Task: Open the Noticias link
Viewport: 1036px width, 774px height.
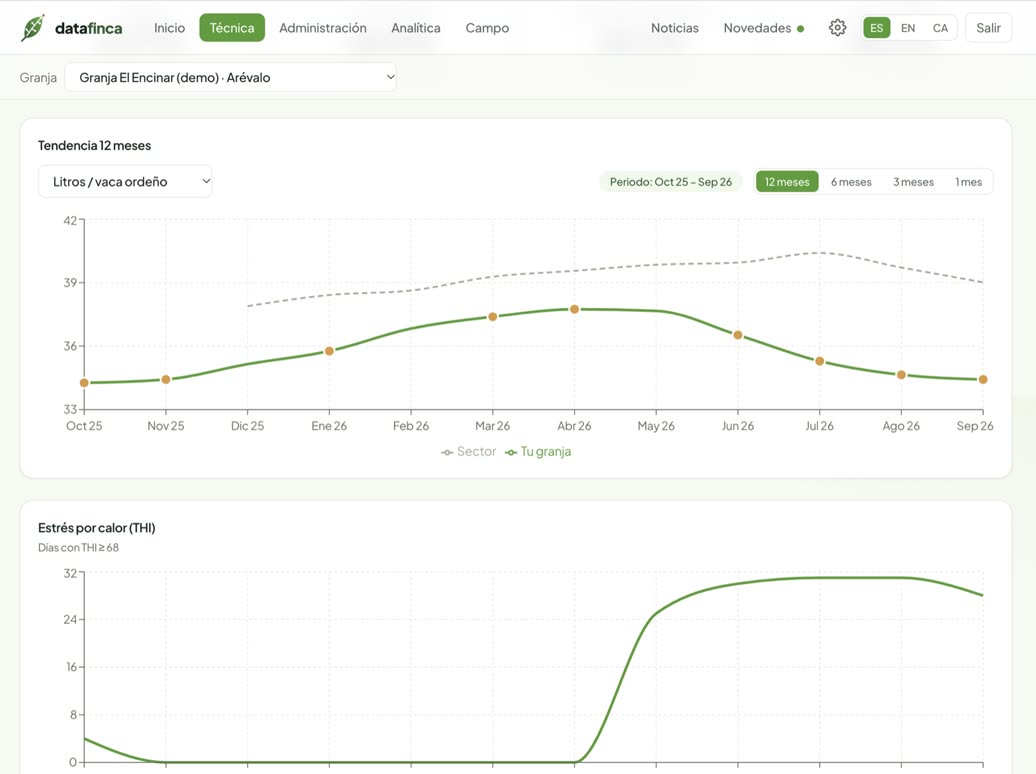Action: point(675,28)
